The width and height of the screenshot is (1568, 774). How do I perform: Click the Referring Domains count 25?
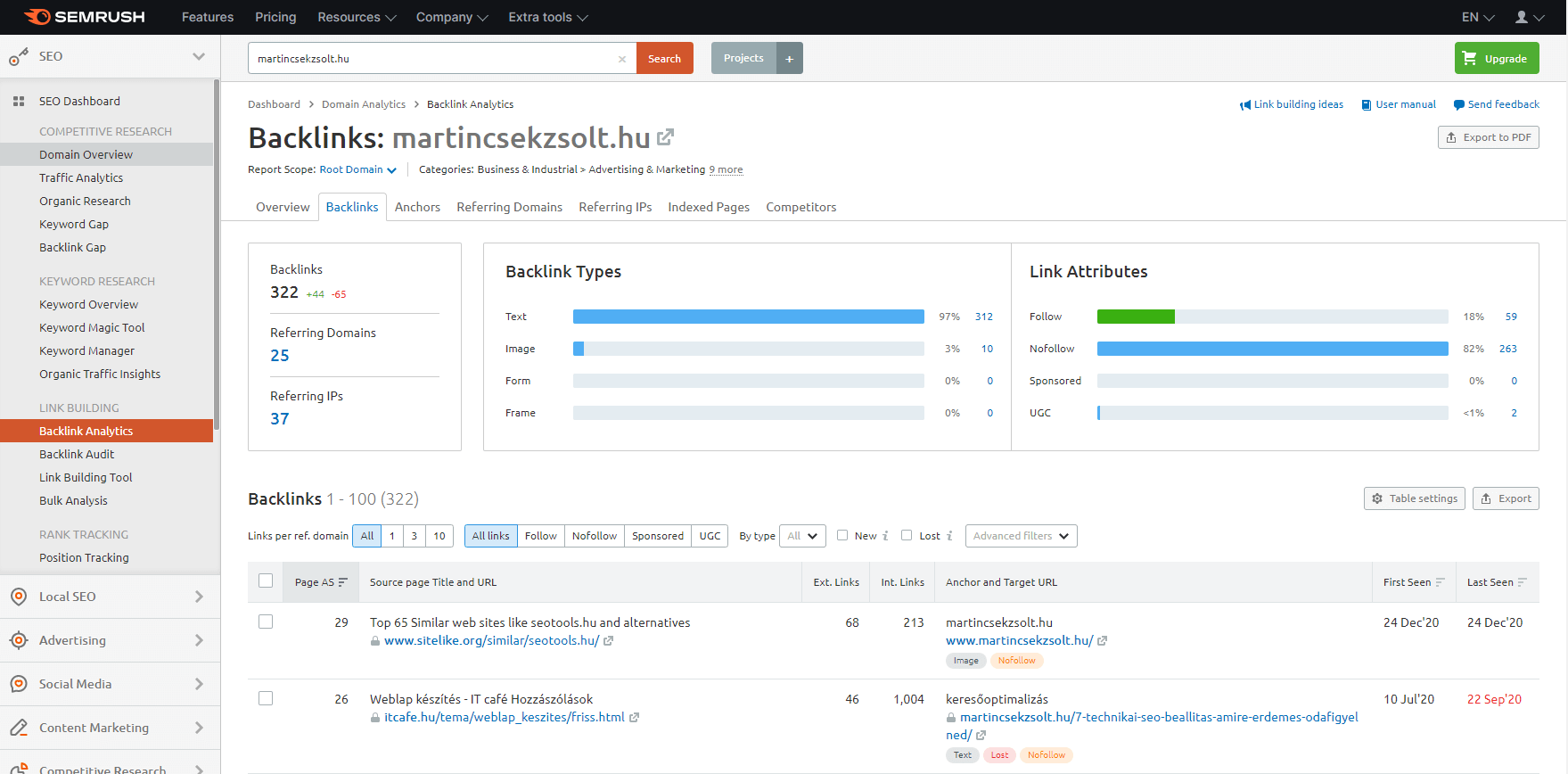click(x=280, y=356)
